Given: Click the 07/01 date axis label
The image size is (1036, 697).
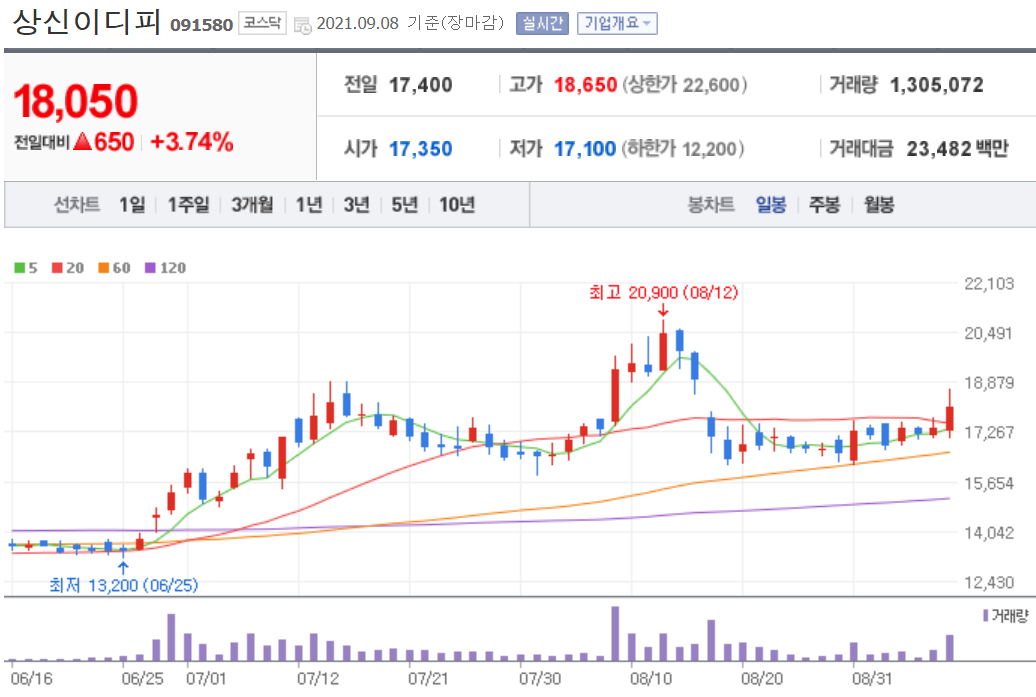Looking at the screenshot, I should point(206,679).
